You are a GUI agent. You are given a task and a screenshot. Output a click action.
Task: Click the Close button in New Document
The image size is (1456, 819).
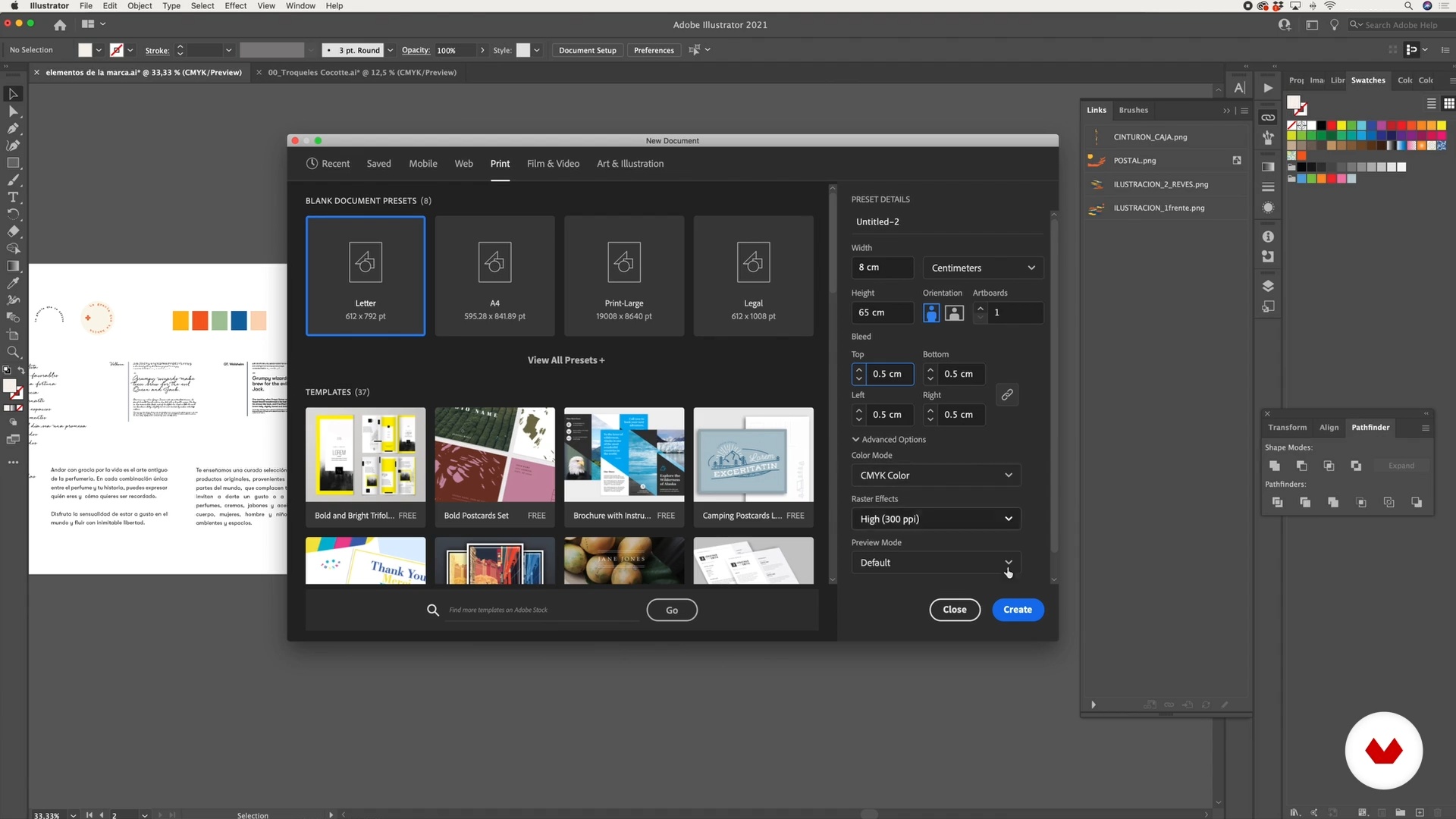point(955,610)
